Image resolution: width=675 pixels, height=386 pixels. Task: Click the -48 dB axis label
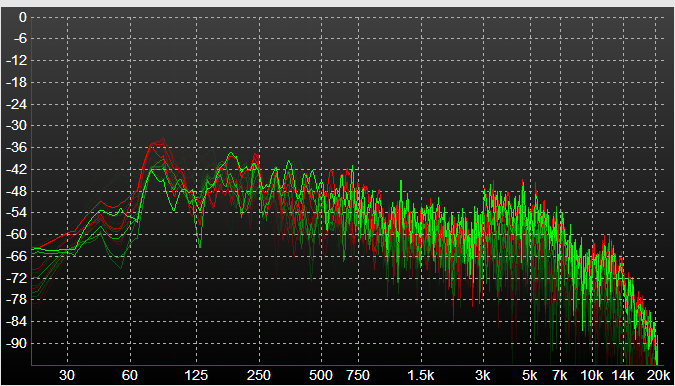click(17, 191)
